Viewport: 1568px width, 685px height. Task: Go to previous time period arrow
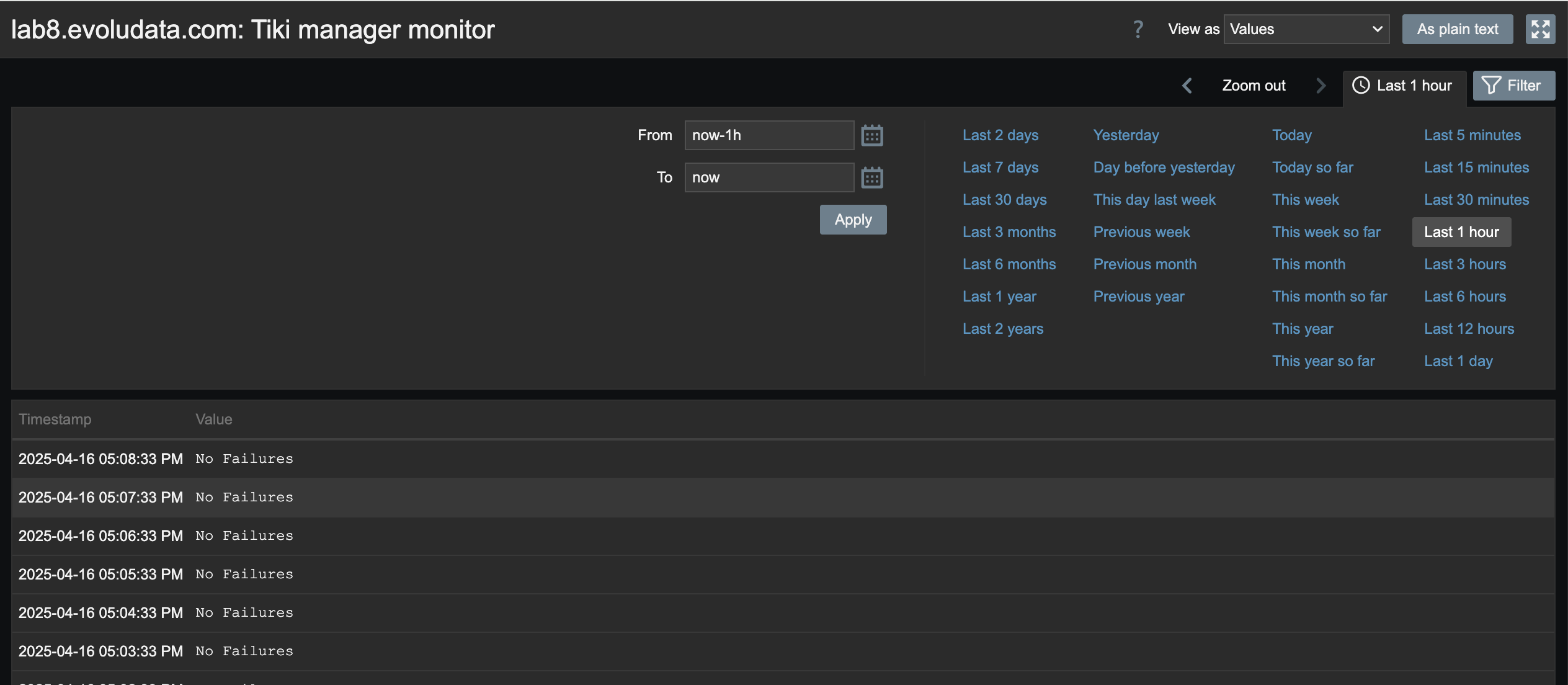pyautogui.click(x=1187, y=86)
